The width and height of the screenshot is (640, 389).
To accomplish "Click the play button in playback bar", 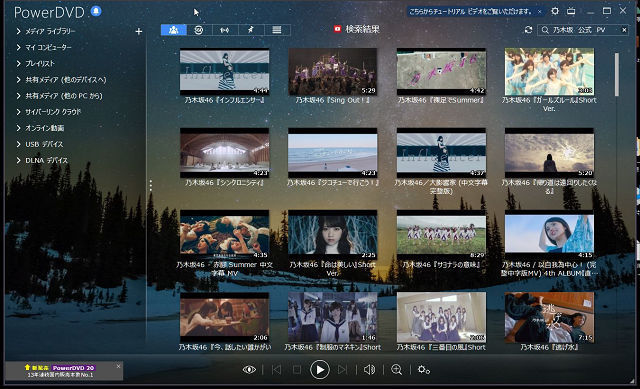I will (320, 370).
